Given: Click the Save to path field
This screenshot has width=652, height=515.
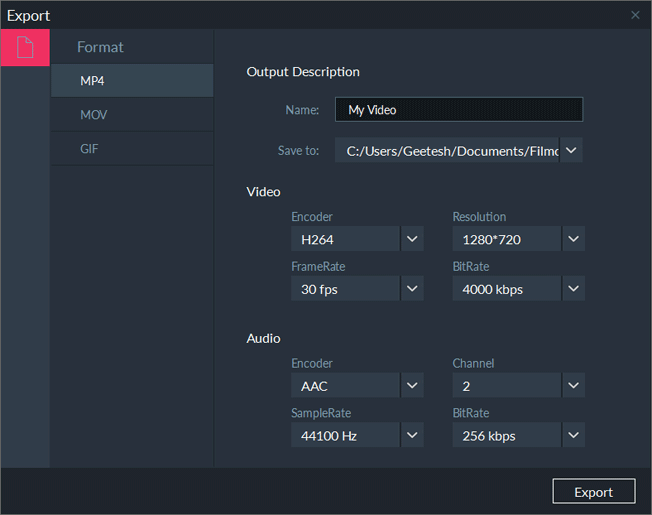Looking at the screenshot, I should click(x=447, y=150).
